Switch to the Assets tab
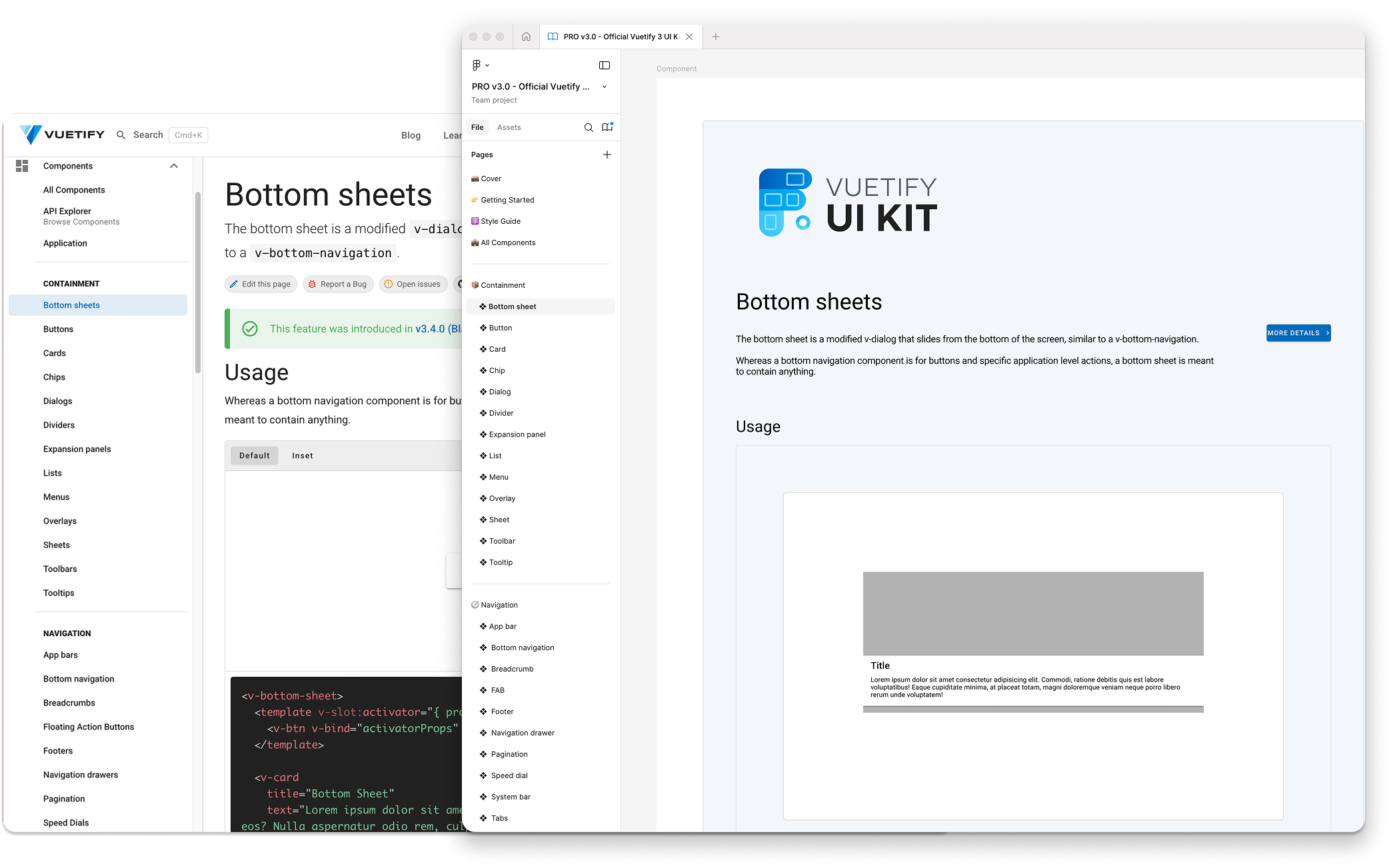Image resolution: width=1395 pixels, height=868 pixels. 509,127
